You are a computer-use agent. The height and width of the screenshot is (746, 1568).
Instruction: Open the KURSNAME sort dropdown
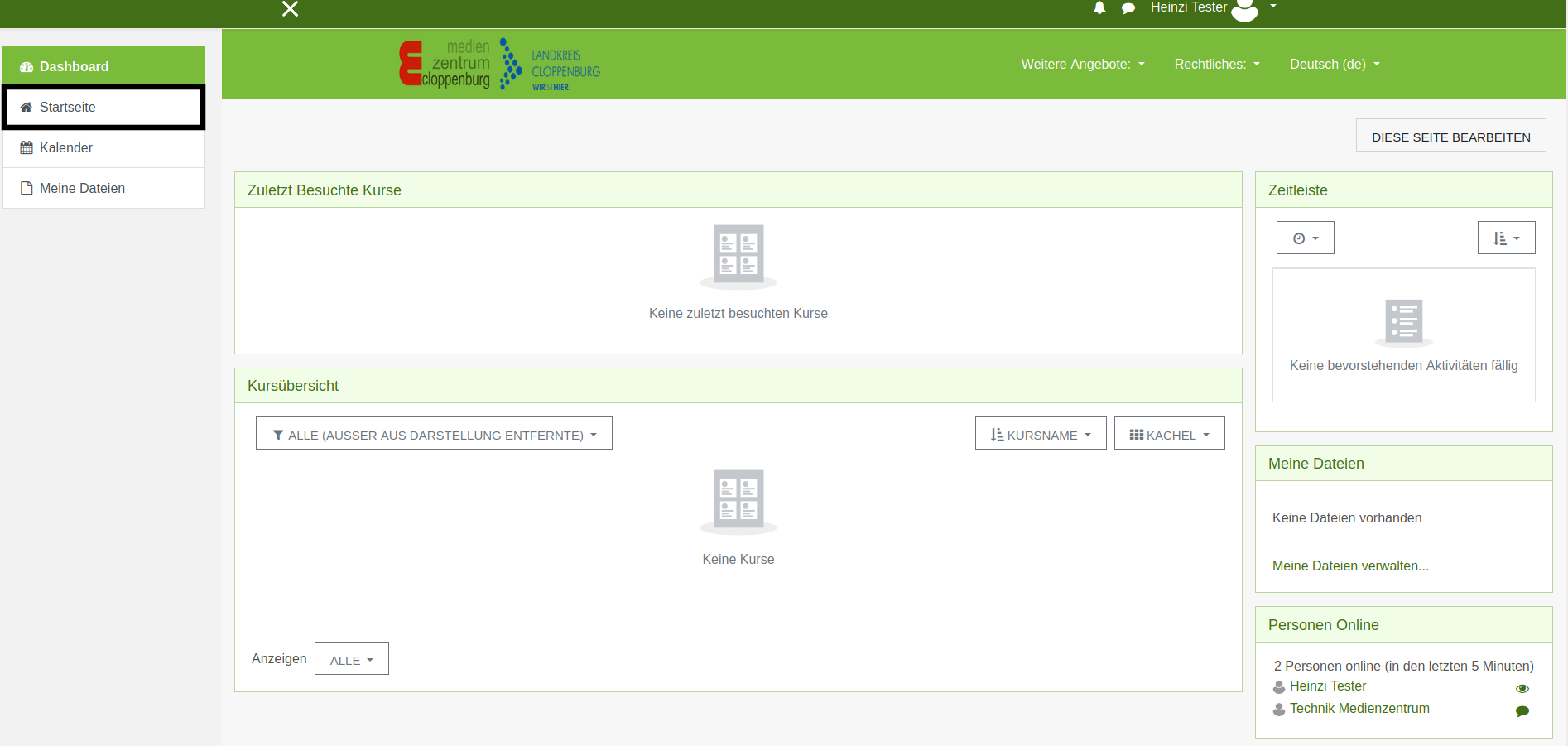coord(1041,435)
